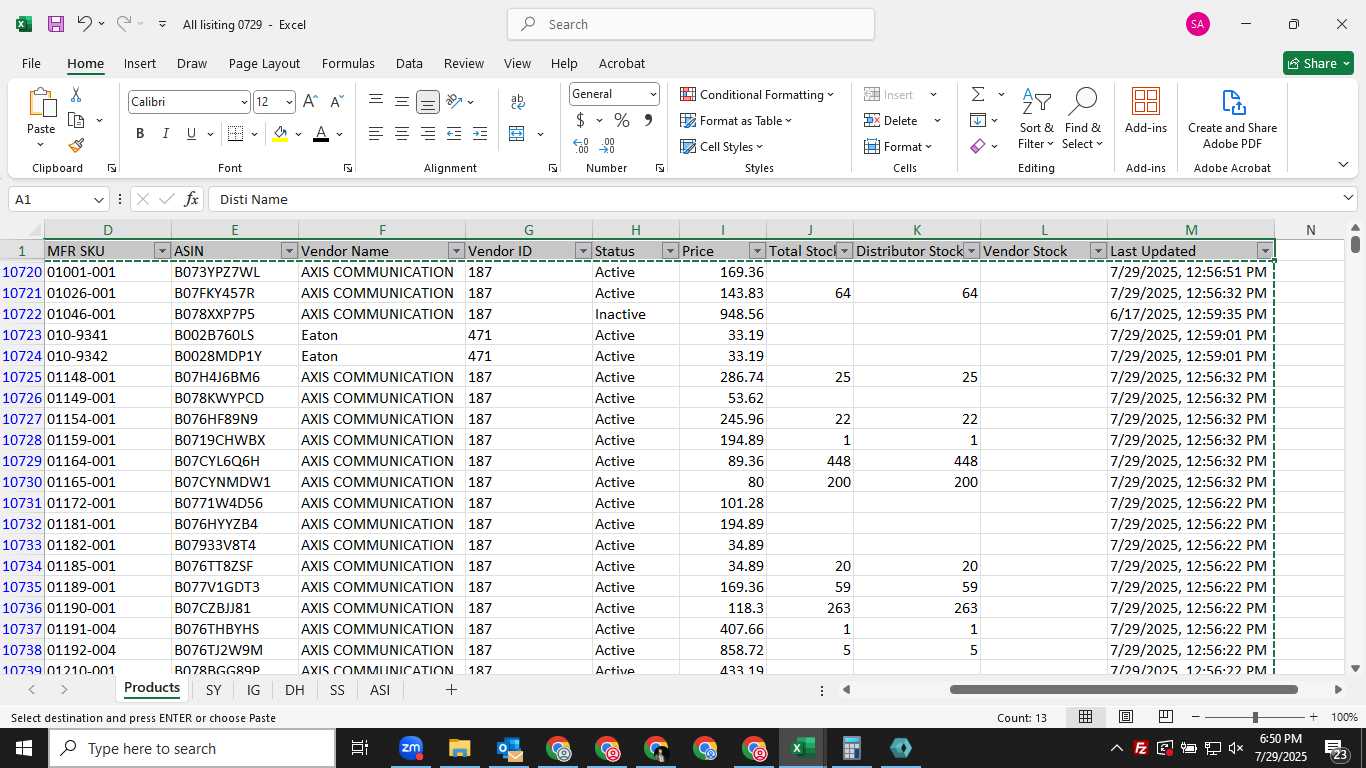Open the File menu
The image size is (1366, 768).
pyautogui.click(x=31, y=63)
